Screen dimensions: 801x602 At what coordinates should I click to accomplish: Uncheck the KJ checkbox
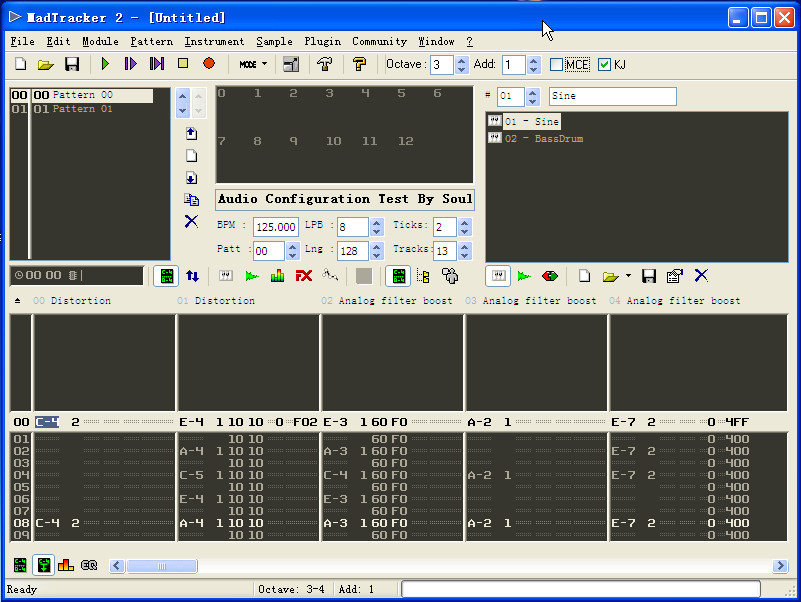[x=604, y=65]
